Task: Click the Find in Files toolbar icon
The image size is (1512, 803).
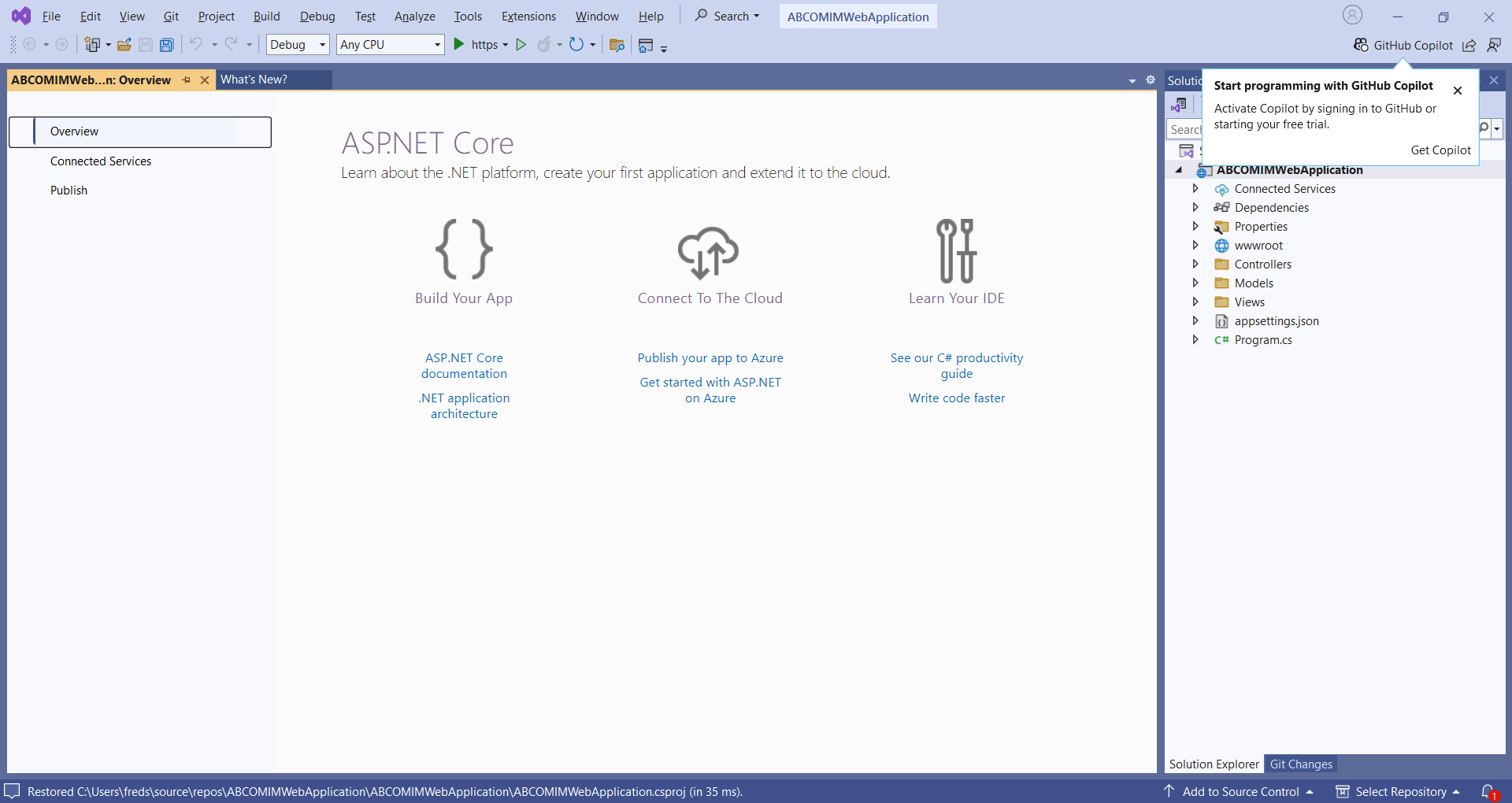Action: tap(617, 45)
